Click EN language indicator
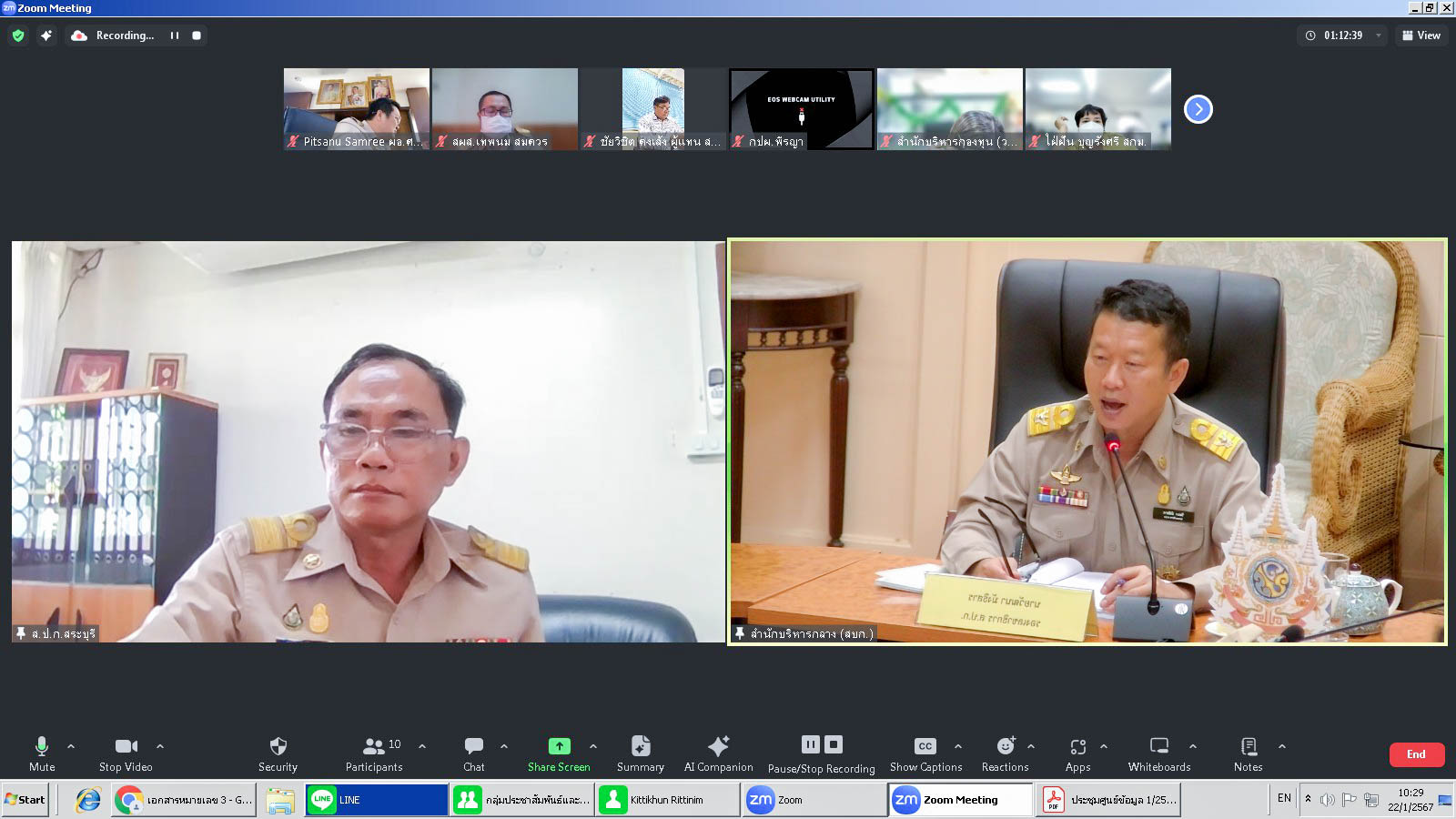The image size is (1456, 819). click(x=1284, y=798)
